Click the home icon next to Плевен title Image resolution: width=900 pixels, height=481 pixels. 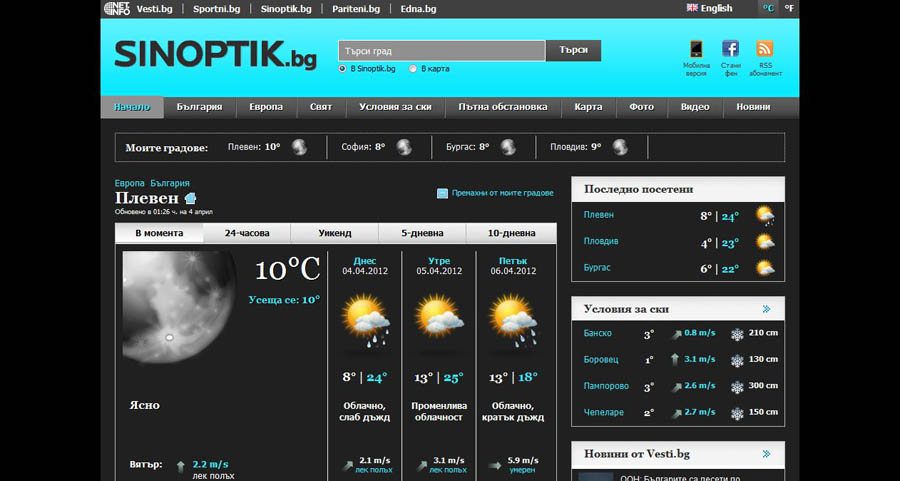coord(191,199)
